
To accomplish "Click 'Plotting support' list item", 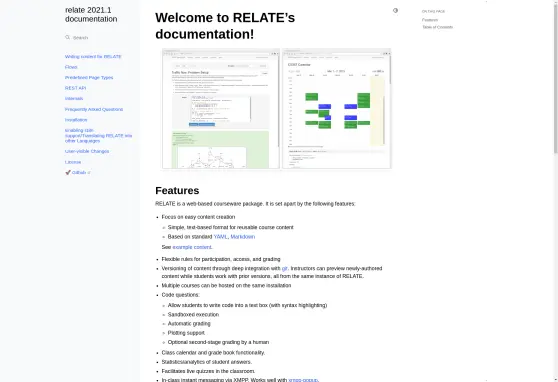I will click(x=186, y=333).
